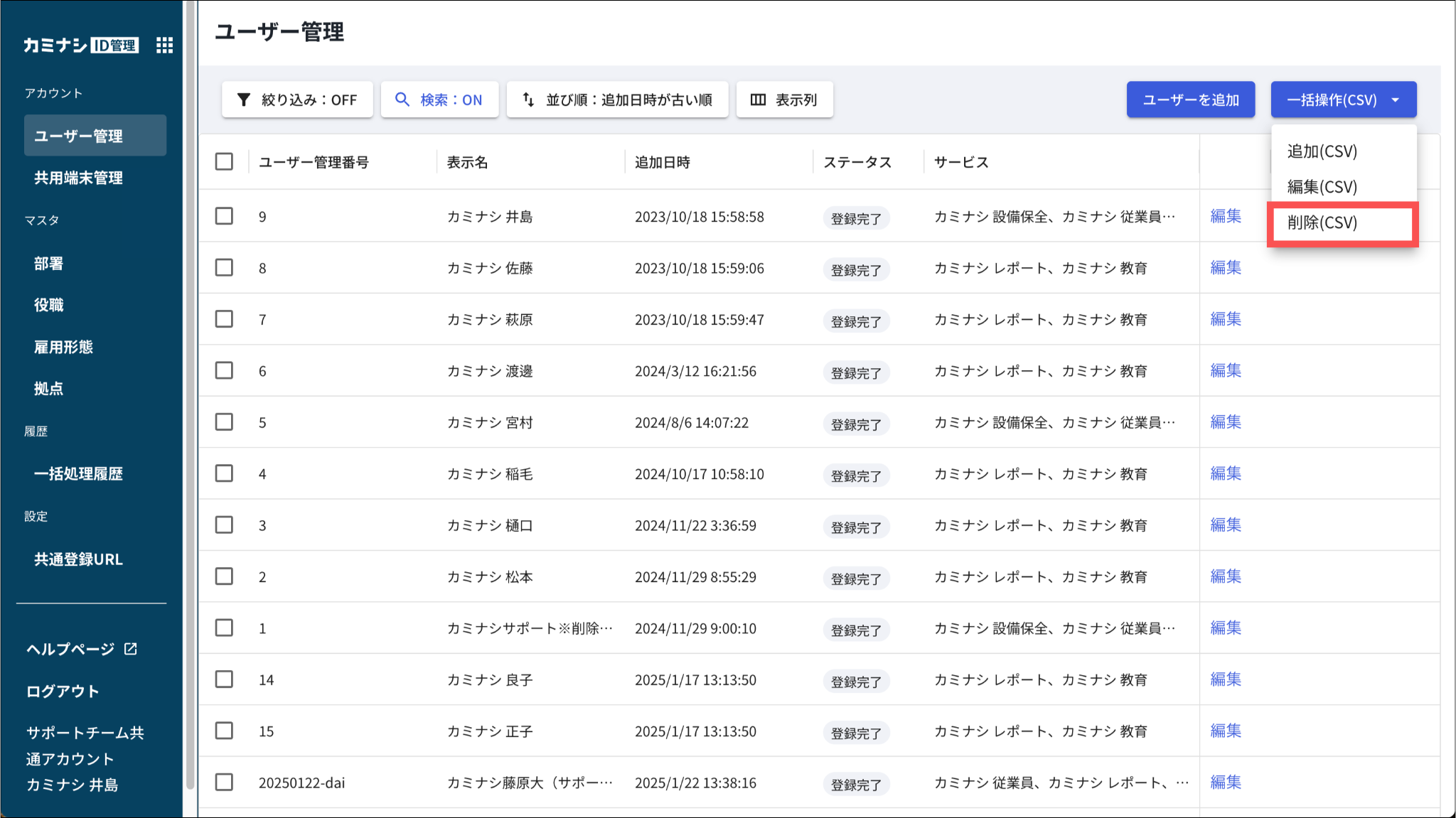Click the sort order arrows icon

click(528, 99)
